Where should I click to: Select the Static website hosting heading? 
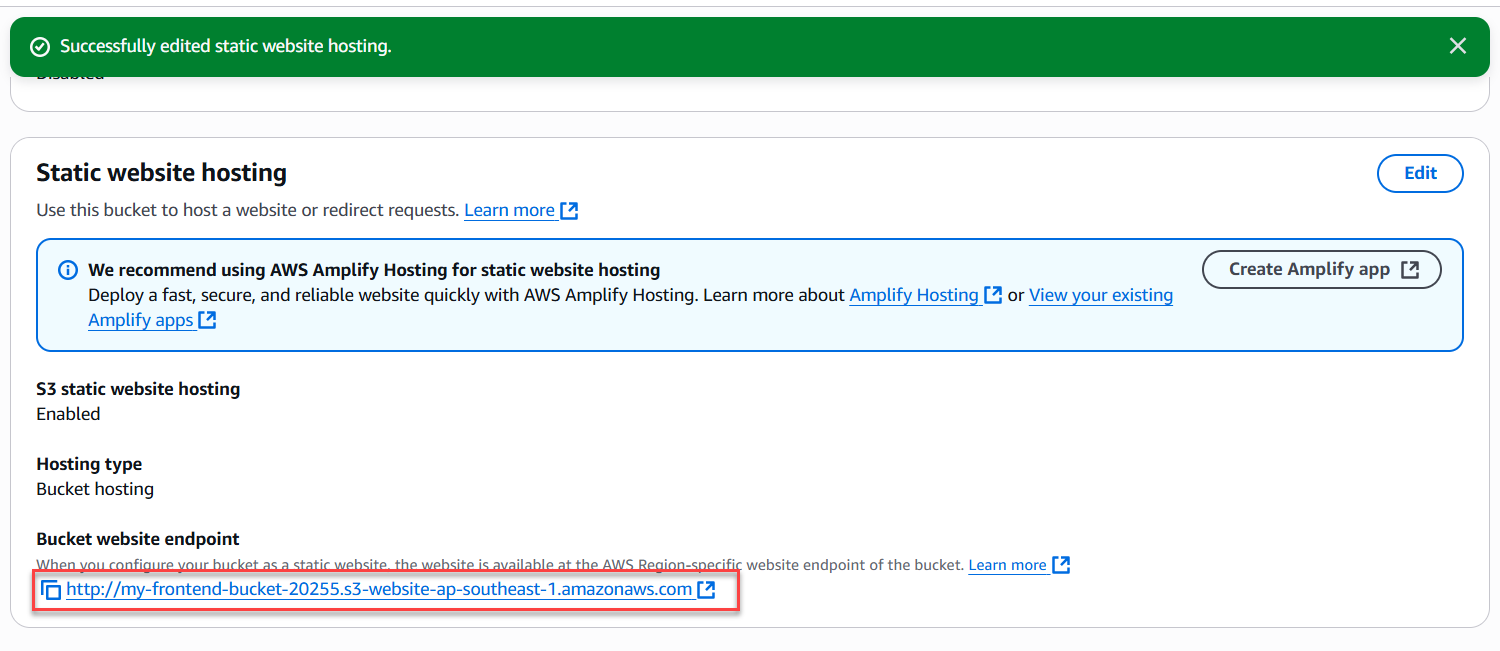(161, 173)
